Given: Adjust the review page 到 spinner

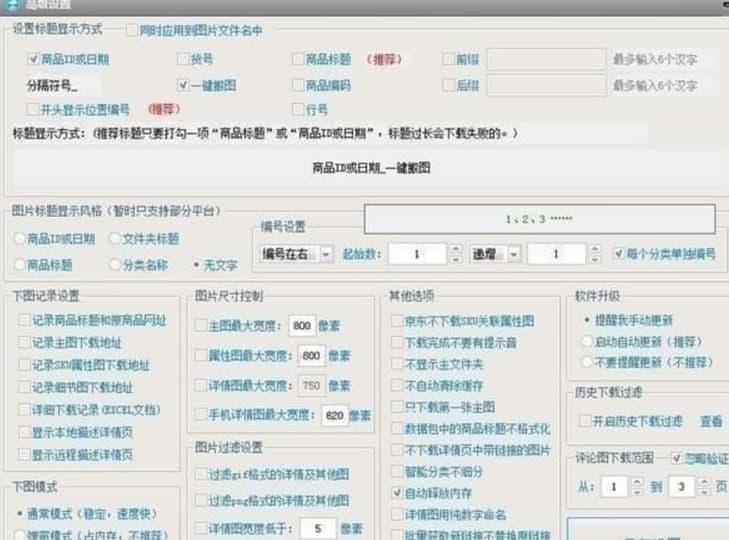Looking at the screenshot, I should (x=706, y=487).
